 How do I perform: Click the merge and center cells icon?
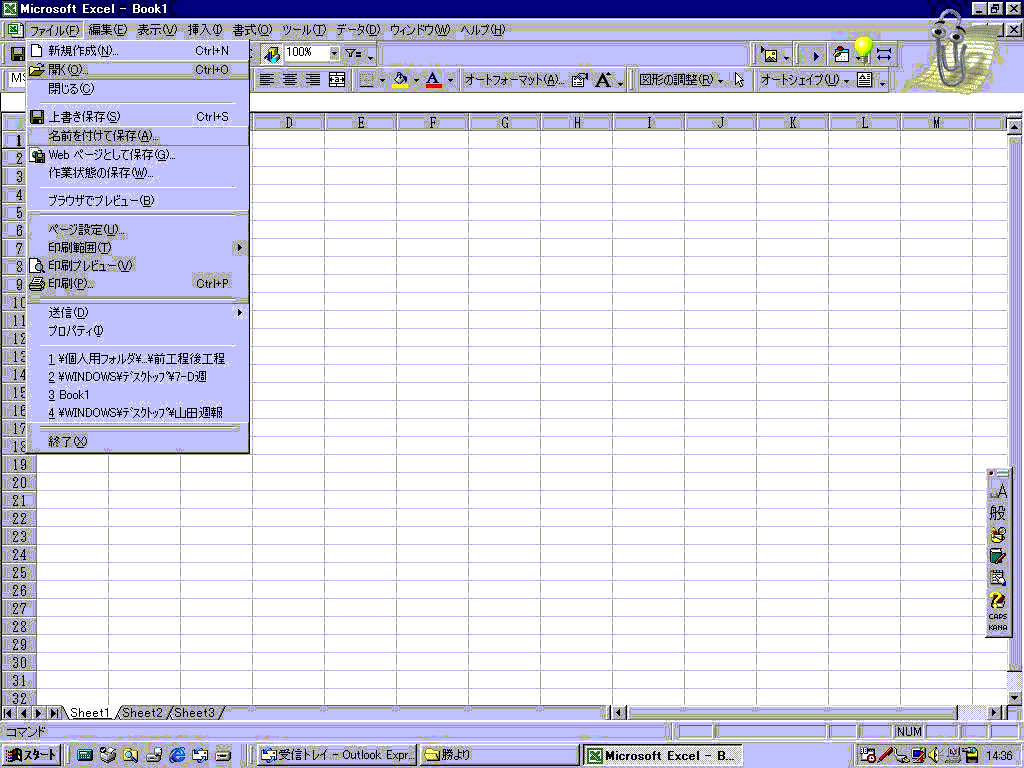(336, 80)
